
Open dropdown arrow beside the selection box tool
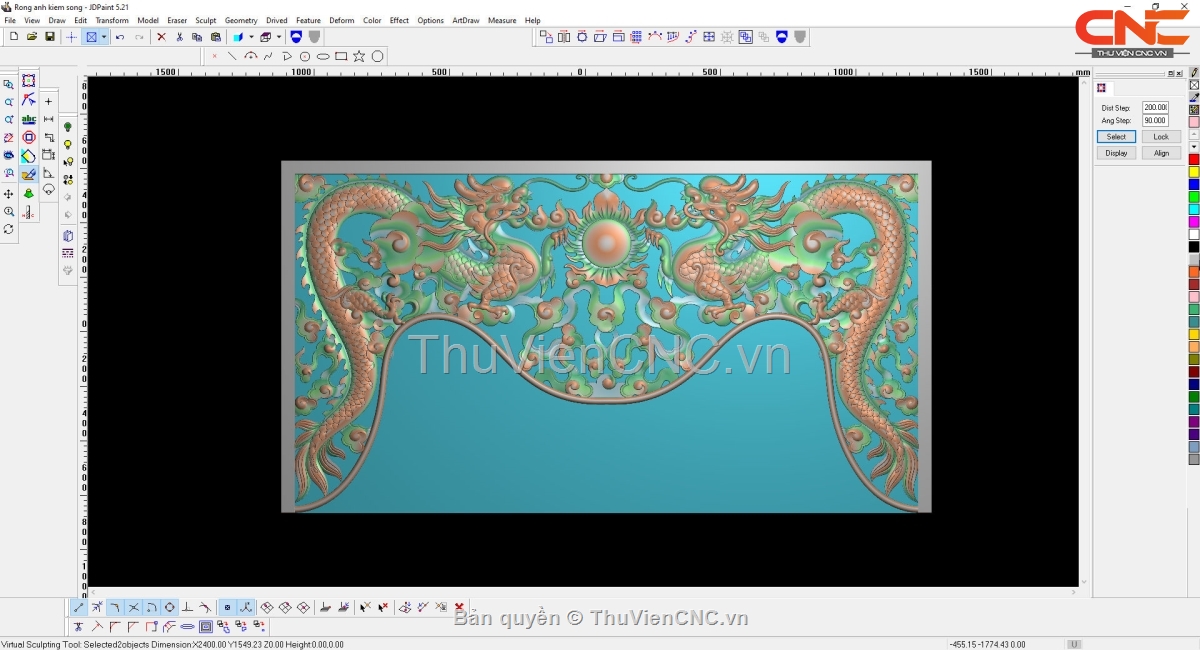coord(103,37)
